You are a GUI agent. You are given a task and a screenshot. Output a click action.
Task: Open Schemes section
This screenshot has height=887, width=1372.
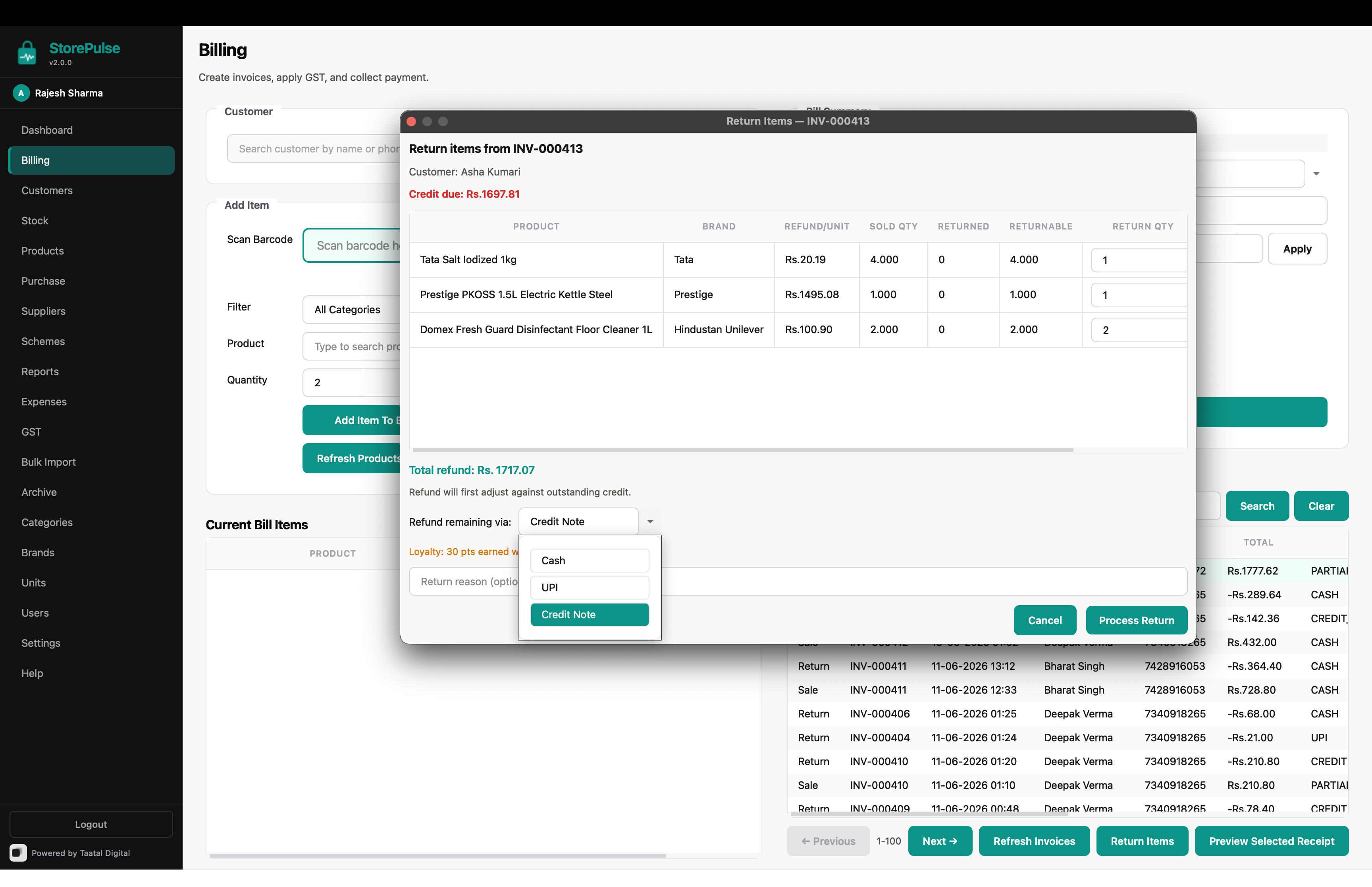[91, 341]
